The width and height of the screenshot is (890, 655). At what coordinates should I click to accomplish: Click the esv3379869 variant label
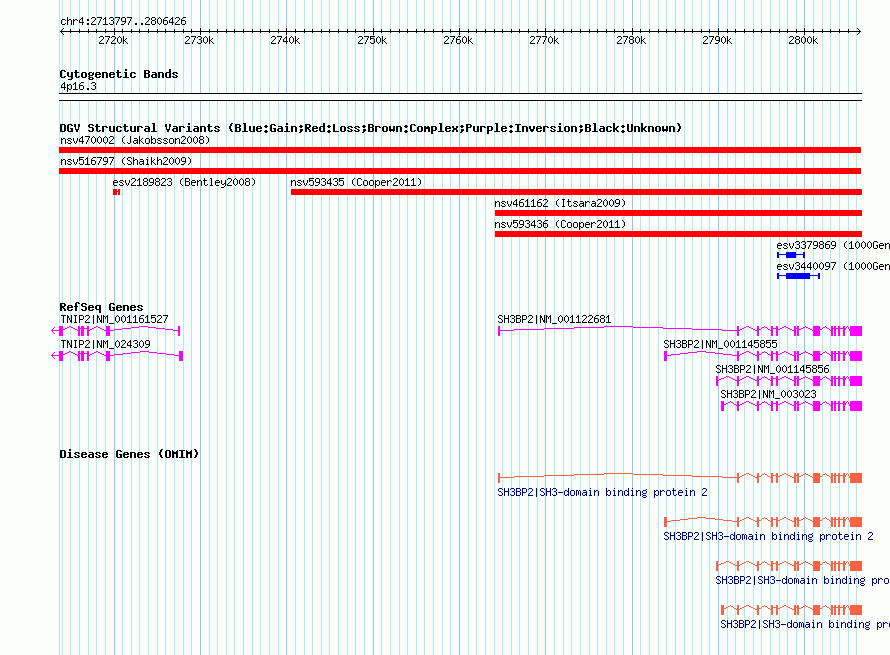click(833, 245)
